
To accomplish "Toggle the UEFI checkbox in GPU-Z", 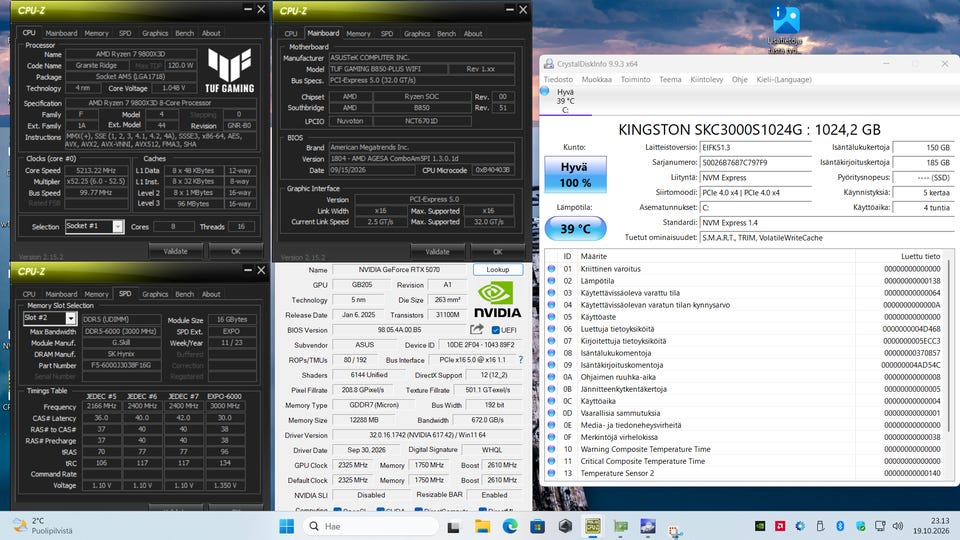I will tap(495, 330).
